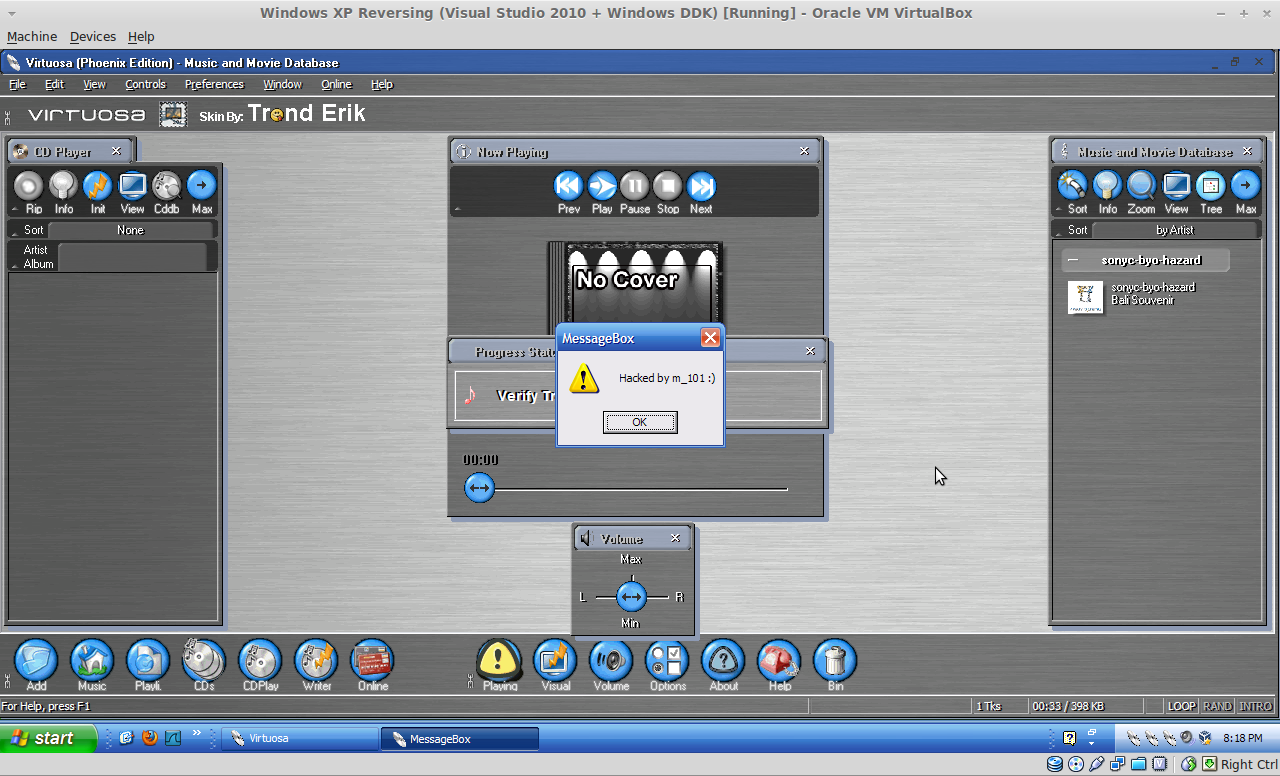
Task: Open VirtualBox Machine menu
Action: tap(32, 36)
